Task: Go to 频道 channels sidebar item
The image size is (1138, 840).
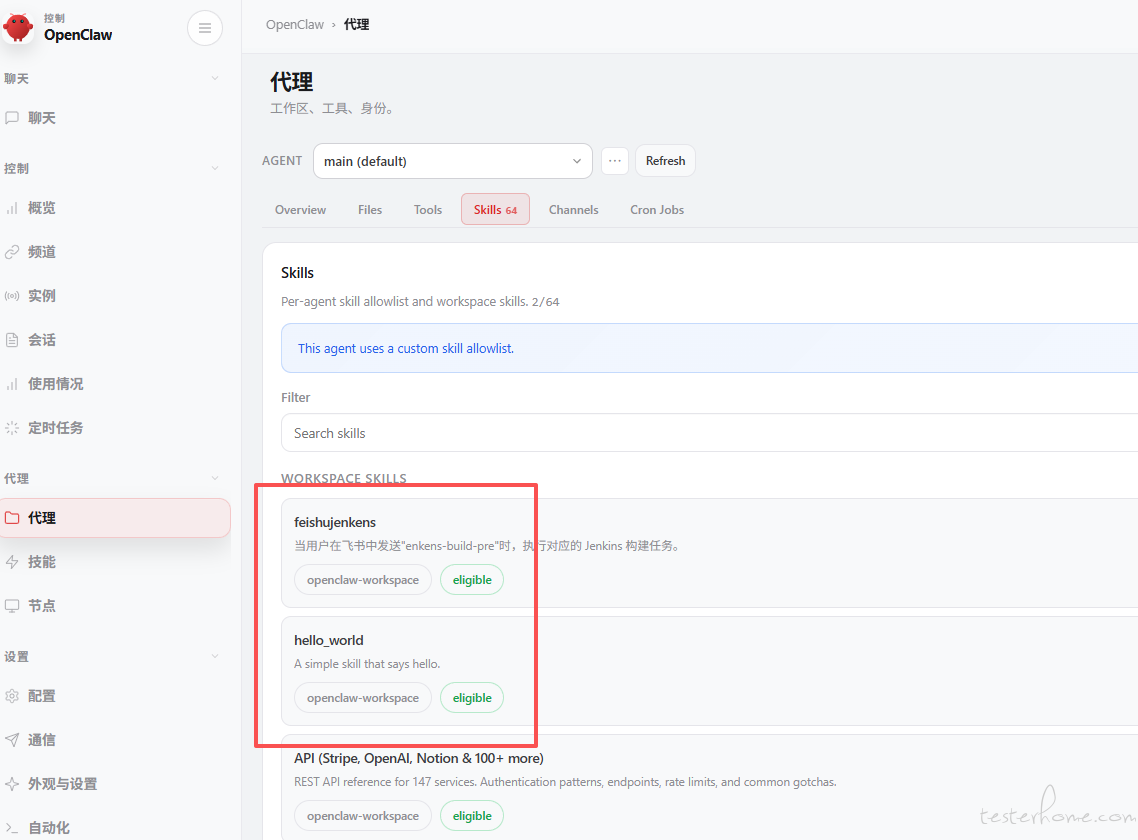Action: click(x=42, y=252)
